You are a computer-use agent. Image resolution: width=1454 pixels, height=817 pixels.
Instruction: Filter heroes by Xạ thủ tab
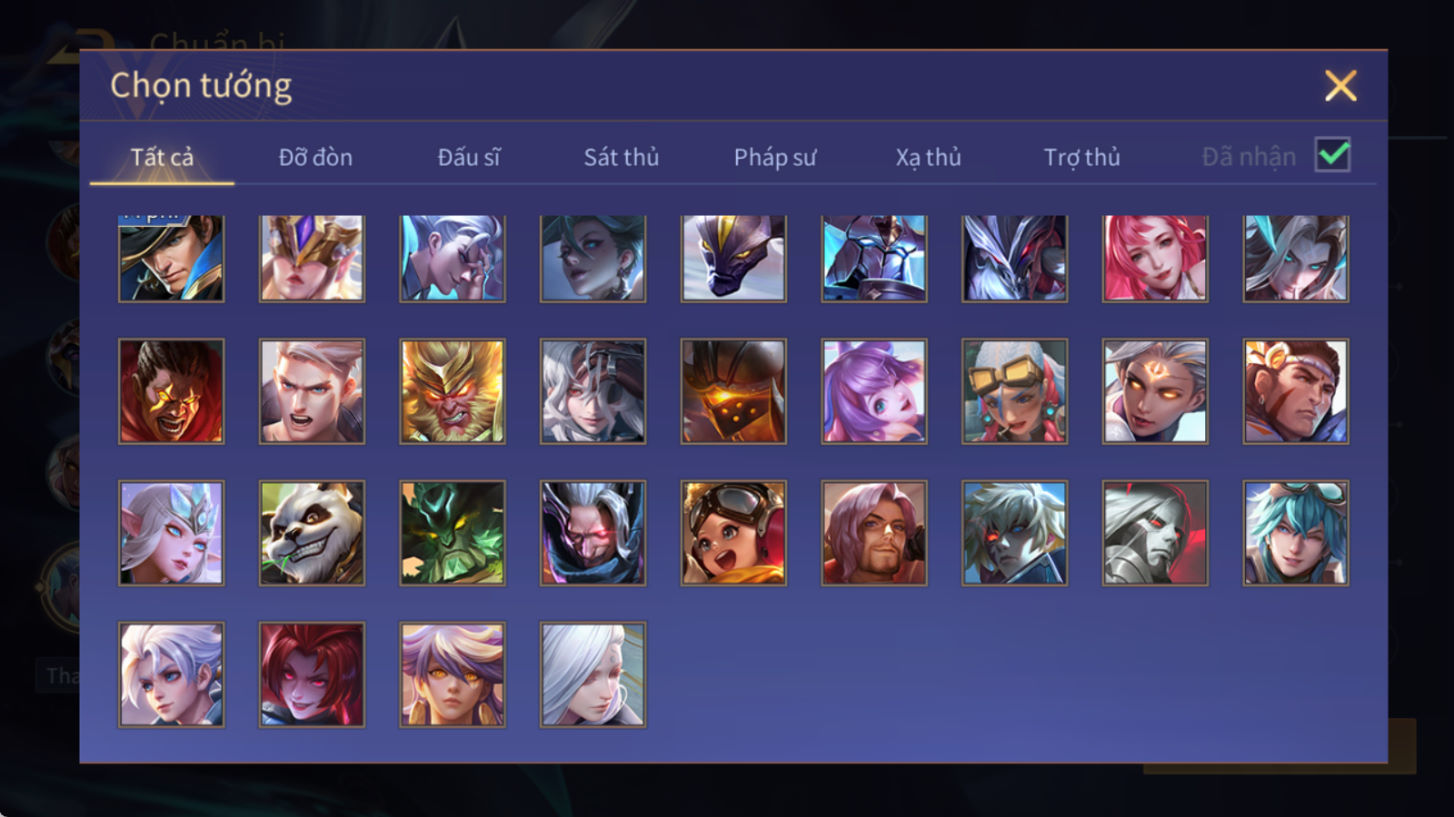coord(928,157)
